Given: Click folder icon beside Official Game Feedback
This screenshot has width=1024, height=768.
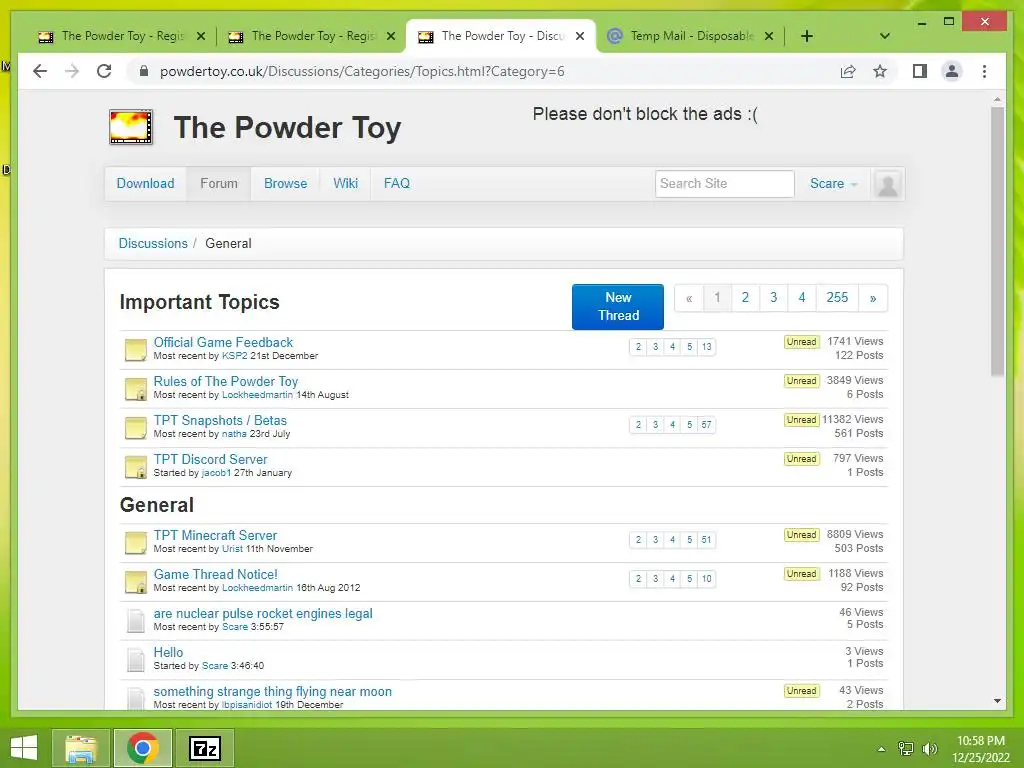Looking at the screenshot, I should coord(136,349).
